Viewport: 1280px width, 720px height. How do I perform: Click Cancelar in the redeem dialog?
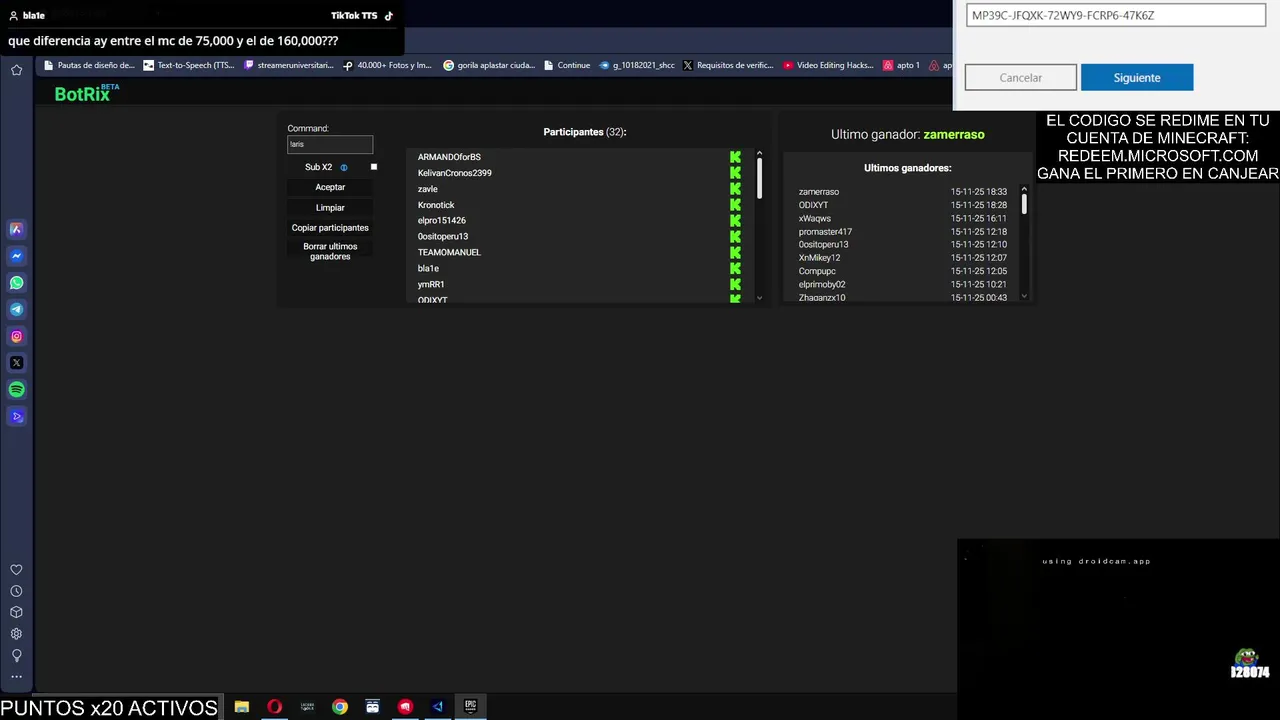point(1021,78)
